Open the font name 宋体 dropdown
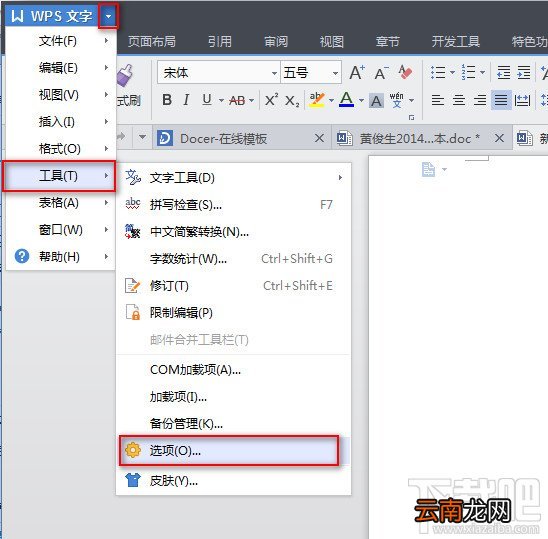The image size is (548, 539). point(274,73)
